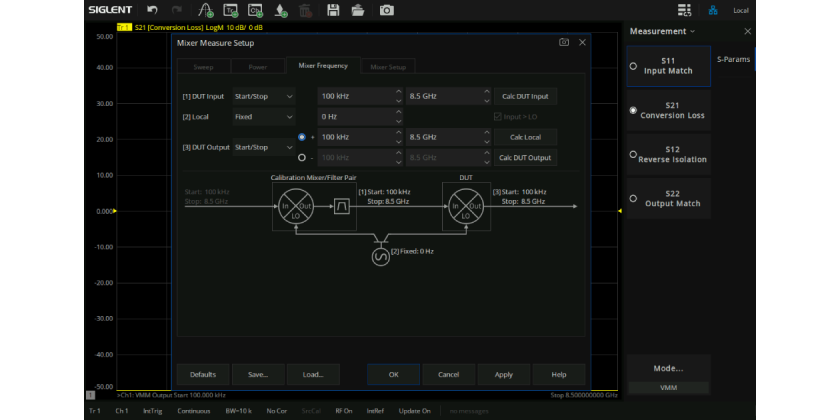
Task: Click the dialog screenshot camera icon
Action: click(x=564, y=43)
